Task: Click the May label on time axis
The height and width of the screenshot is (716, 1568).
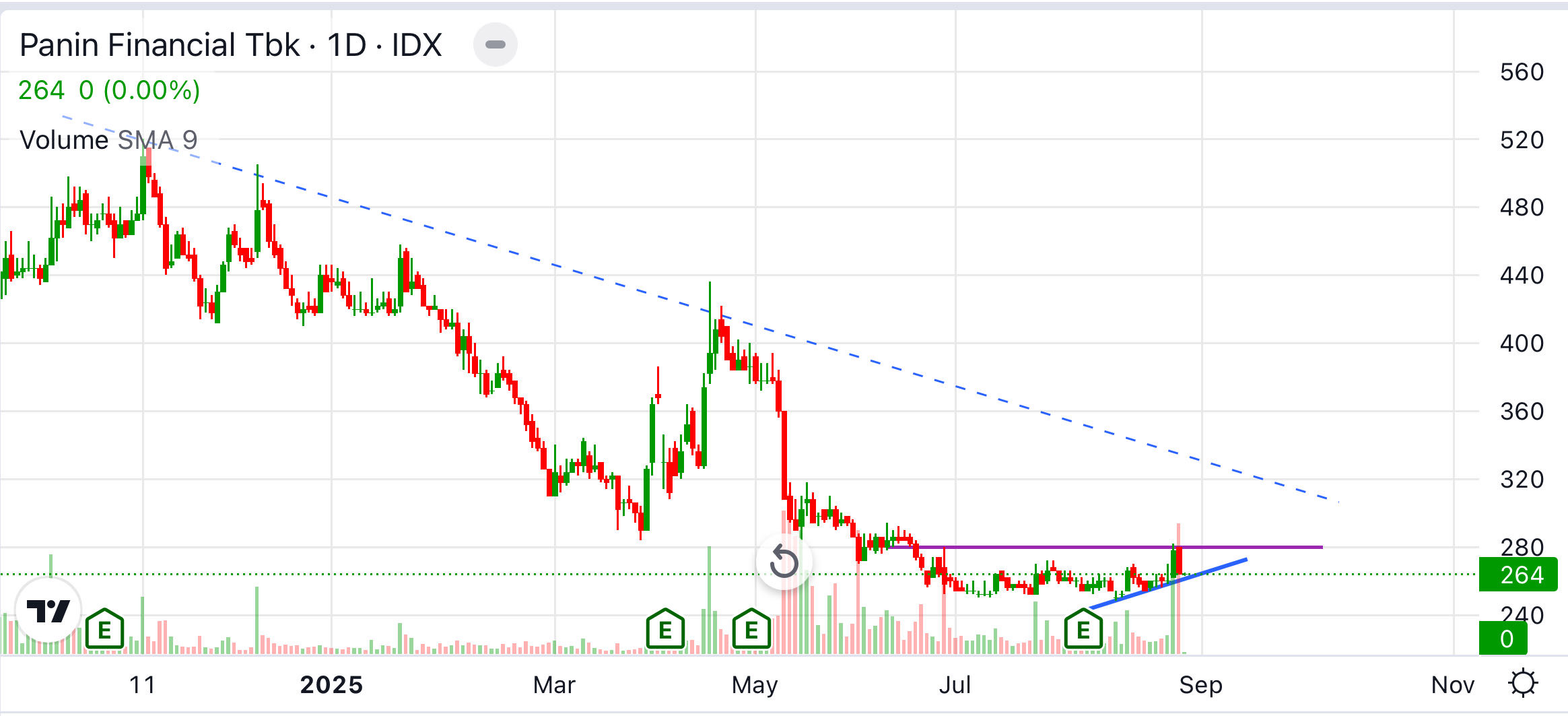Action: pos(755,685)
